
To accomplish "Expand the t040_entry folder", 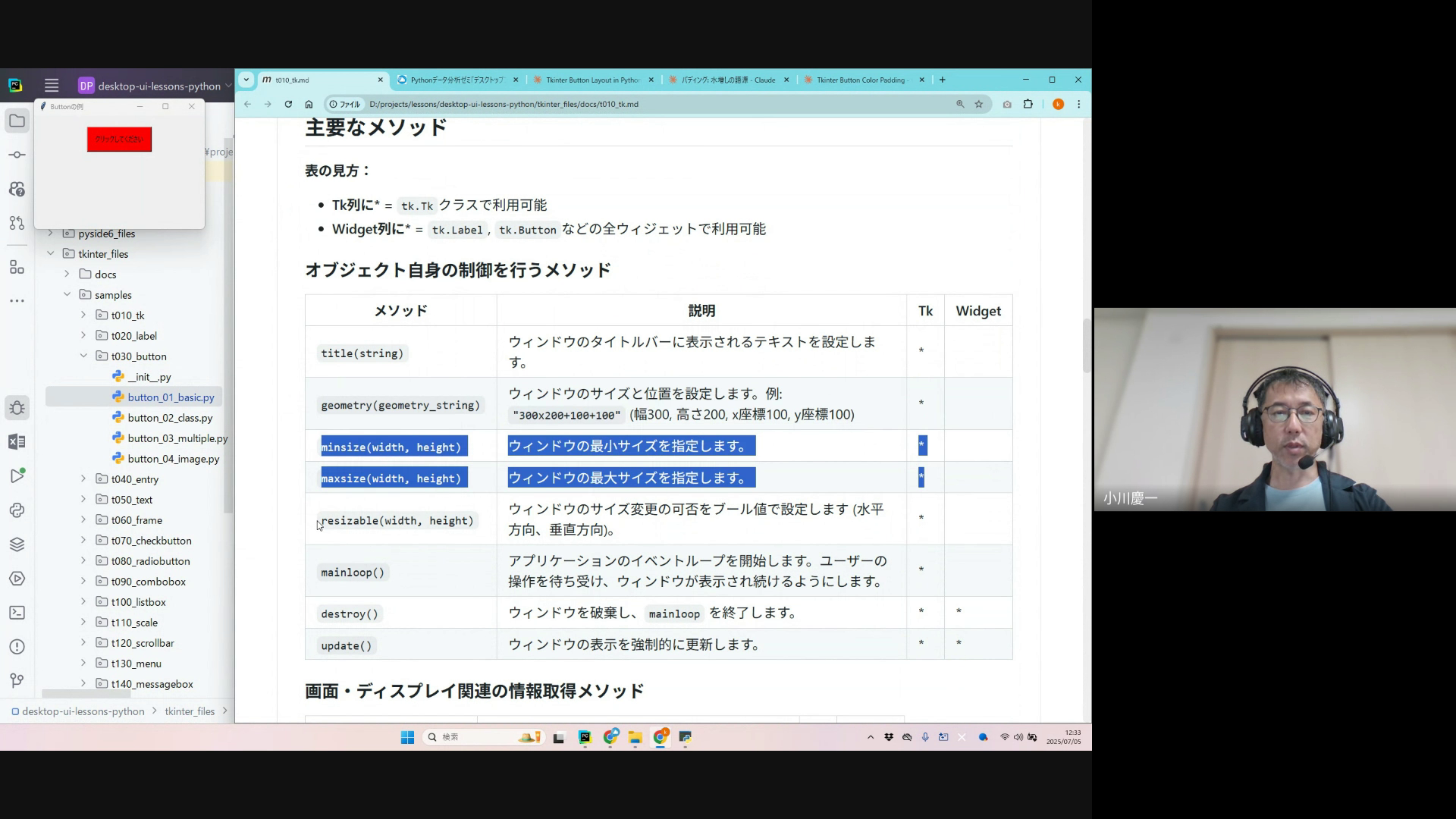I will click(83, 479).
